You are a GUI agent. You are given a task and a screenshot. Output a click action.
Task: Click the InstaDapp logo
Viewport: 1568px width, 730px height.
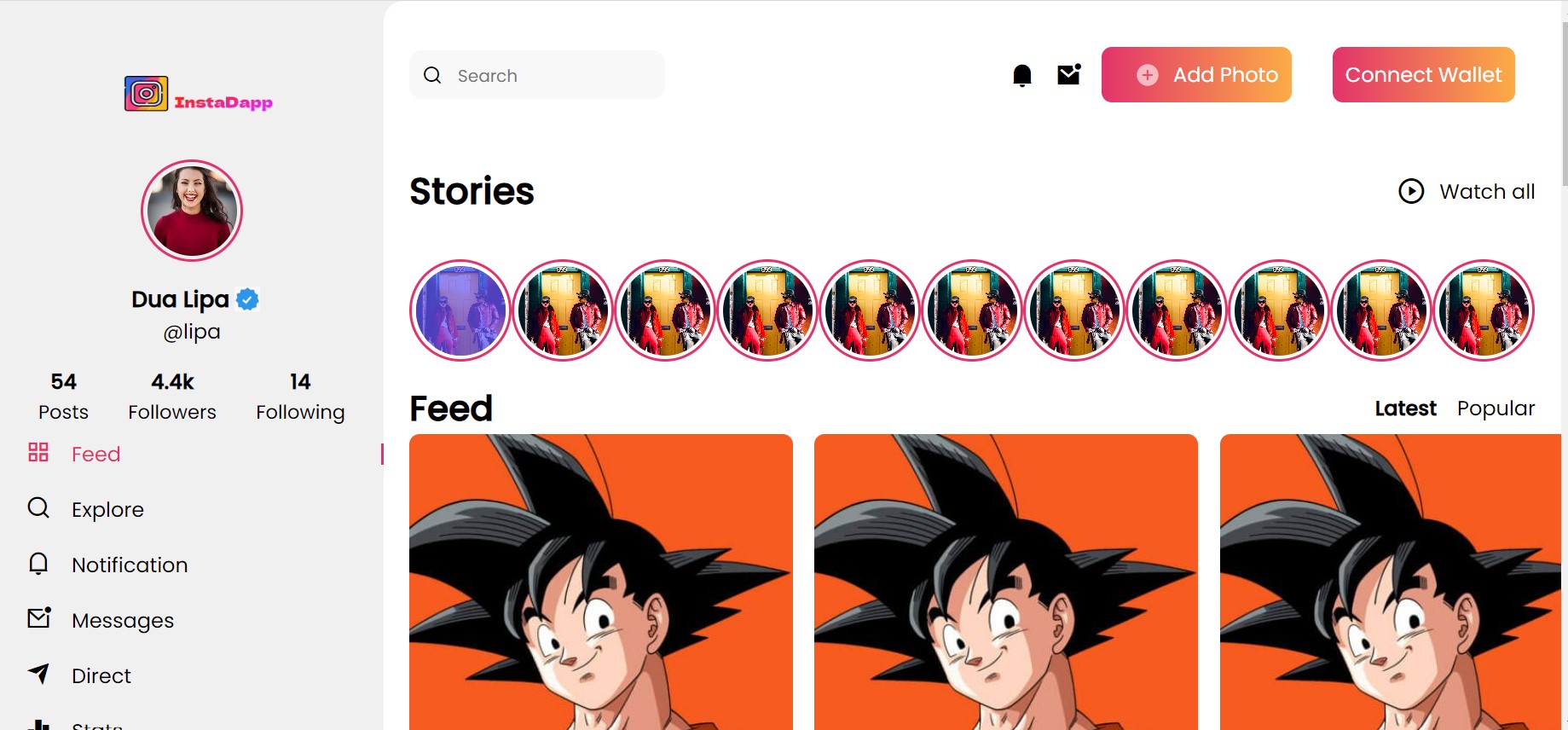(x=198, y=94)
